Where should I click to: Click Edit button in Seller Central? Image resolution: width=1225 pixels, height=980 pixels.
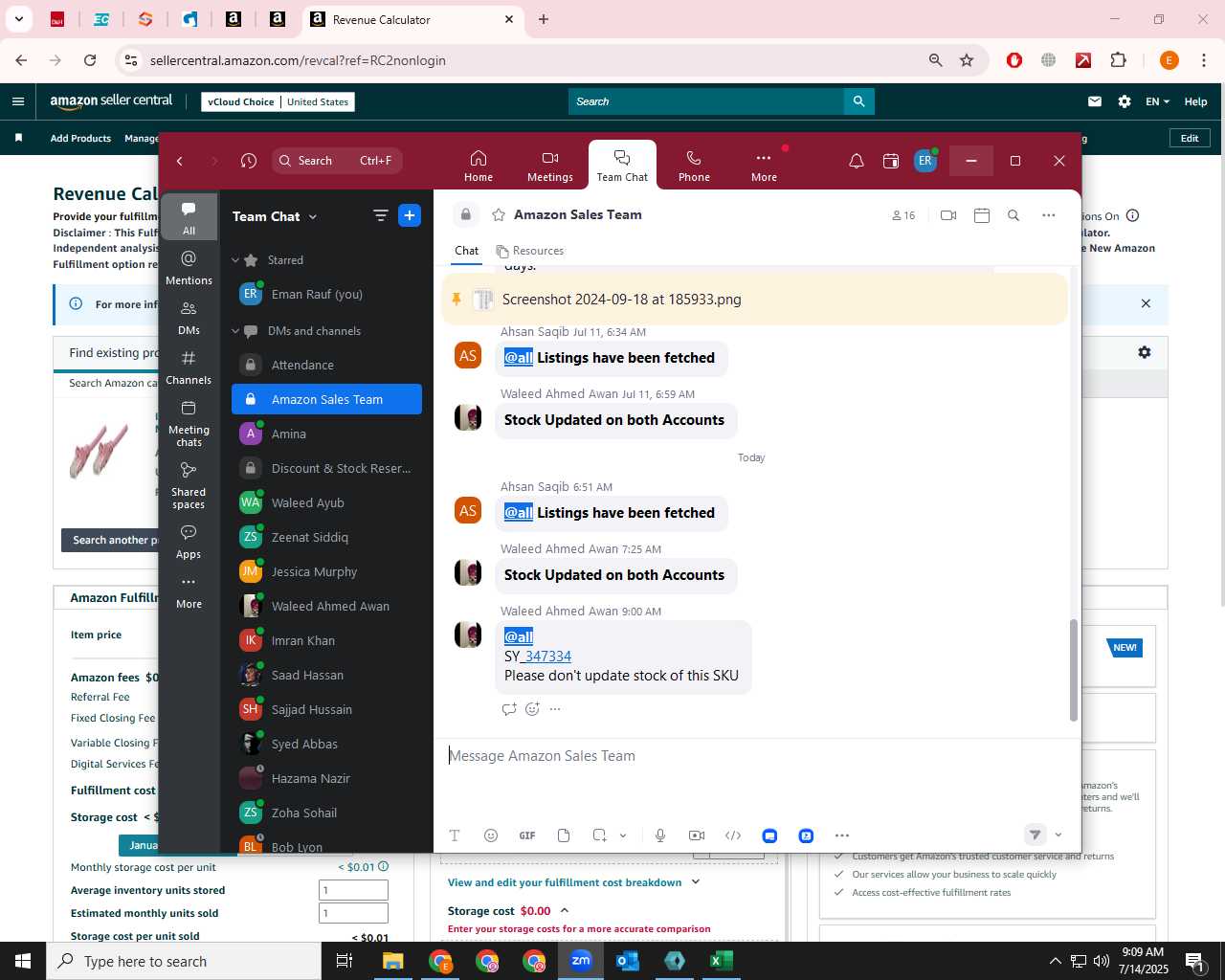1190,138
